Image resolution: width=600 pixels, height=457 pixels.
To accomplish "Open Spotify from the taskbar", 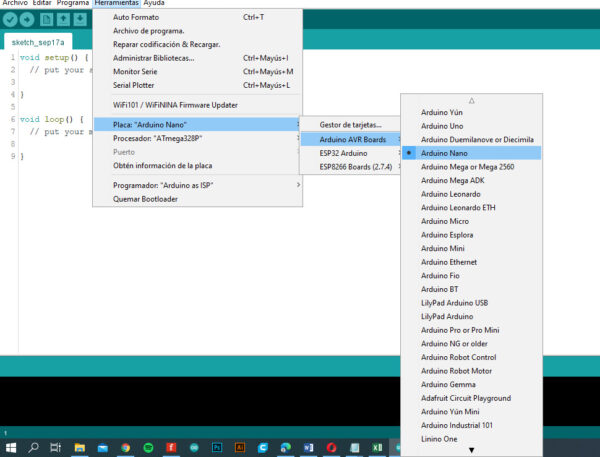I will [148, 447].
